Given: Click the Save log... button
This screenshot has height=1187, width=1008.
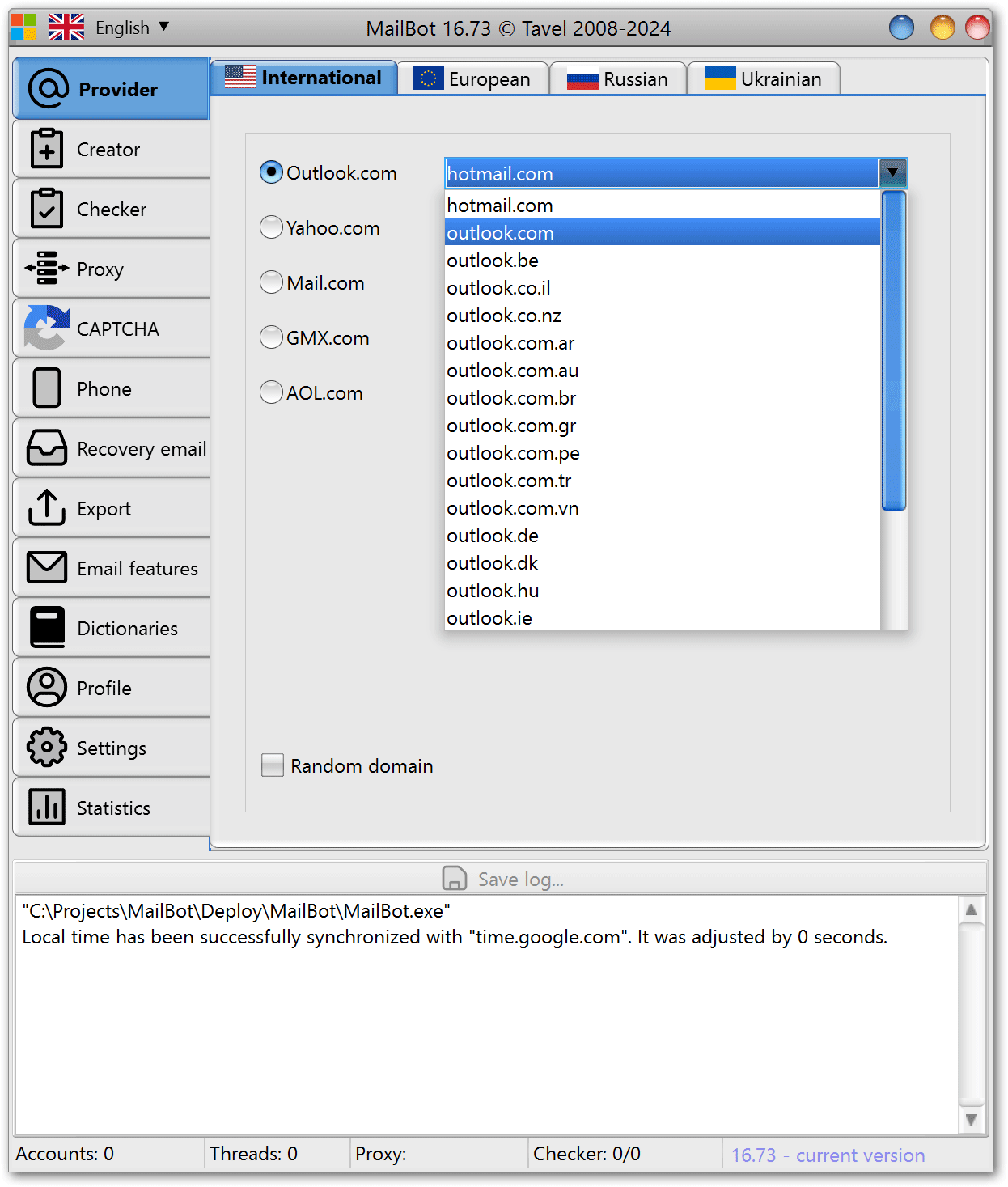Looking at the screenshot, I should (502, 879).
